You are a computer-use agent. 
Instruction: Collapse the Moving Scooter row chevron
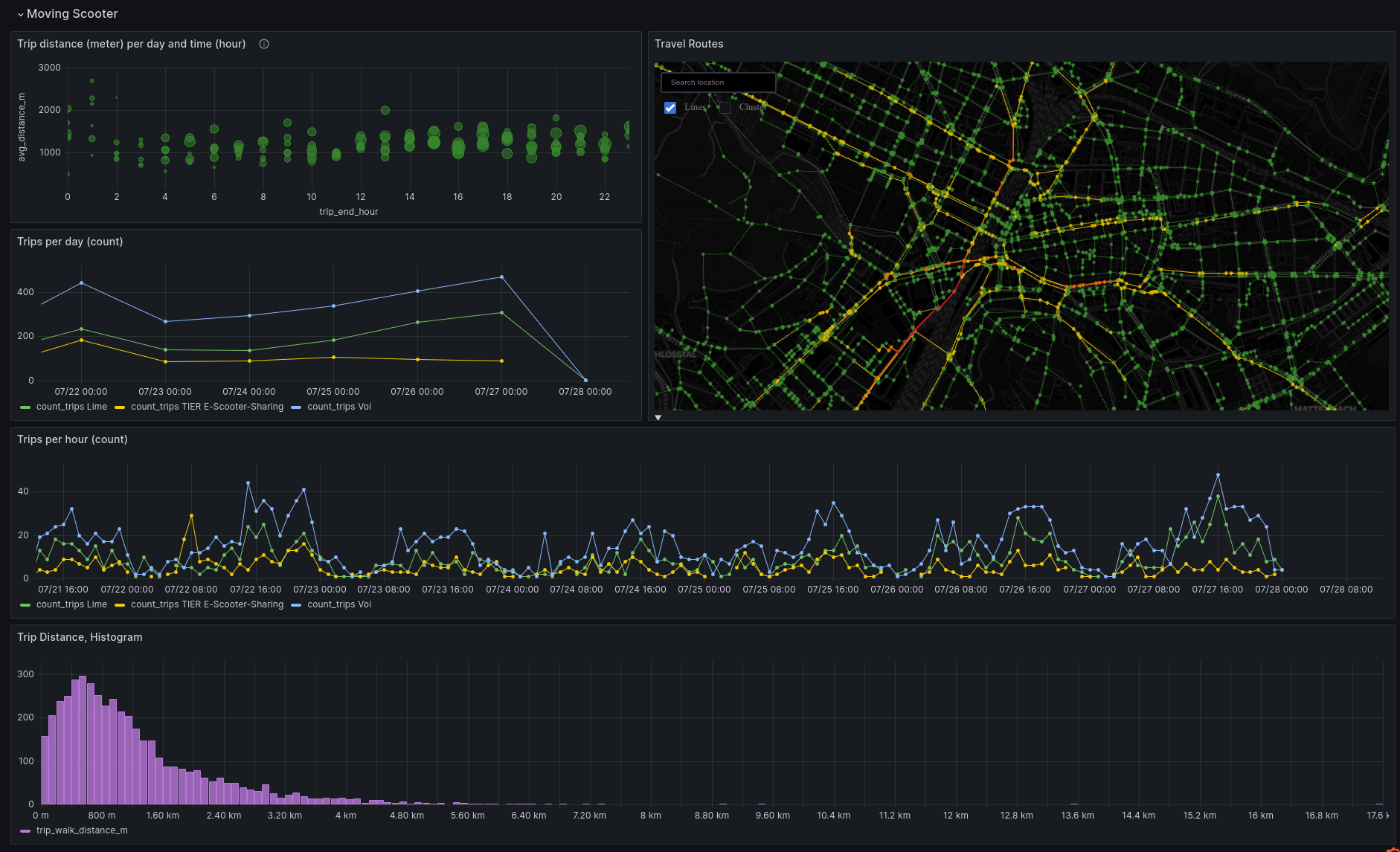(x=20, y=14)
